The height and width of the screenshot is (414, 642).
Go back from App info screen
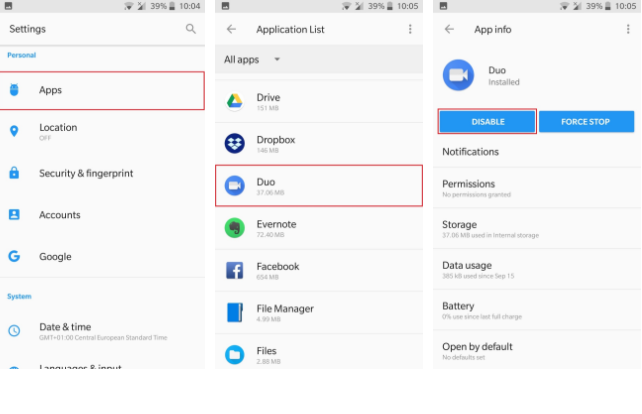tap(449, 29)
